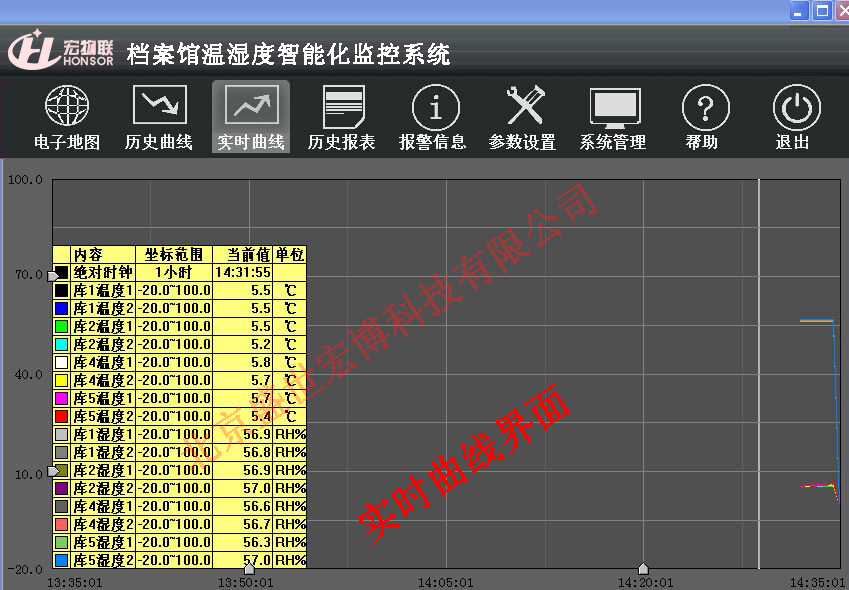
Task: Click the 历史报表 label
Action: [x=342, y=142]
